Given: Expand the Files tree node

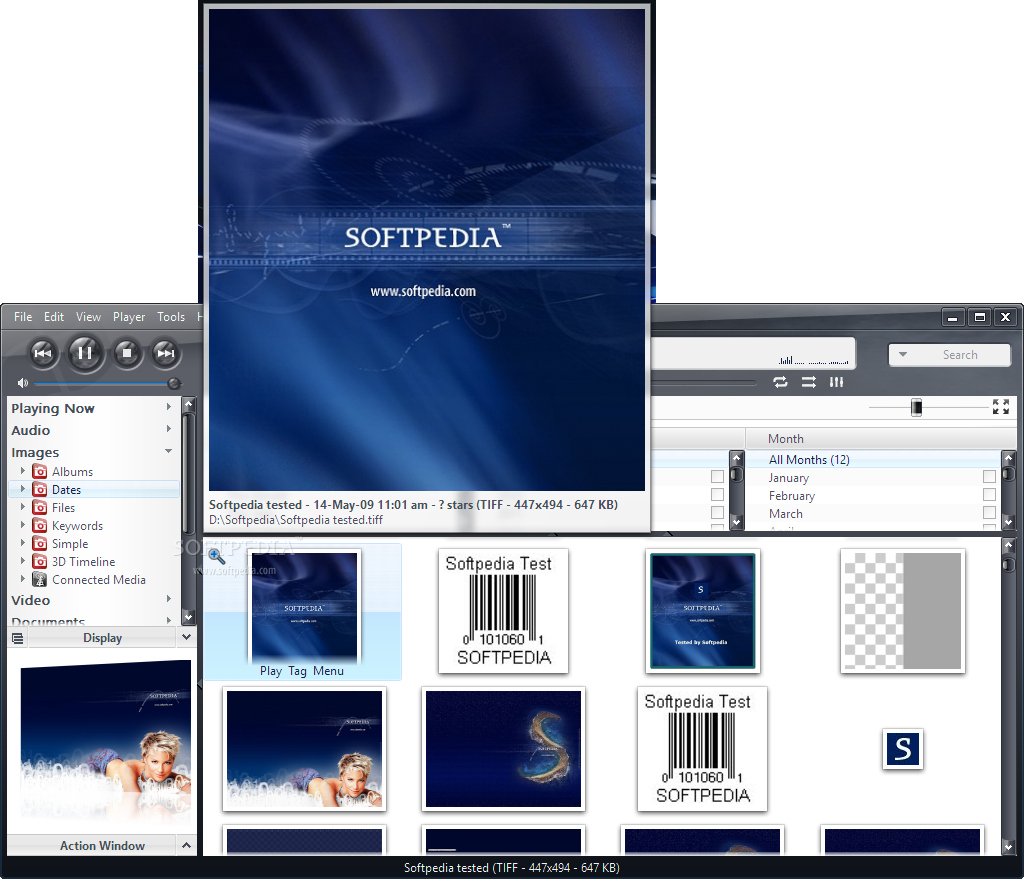Looking at the screenshot, I should coord(23,507).
